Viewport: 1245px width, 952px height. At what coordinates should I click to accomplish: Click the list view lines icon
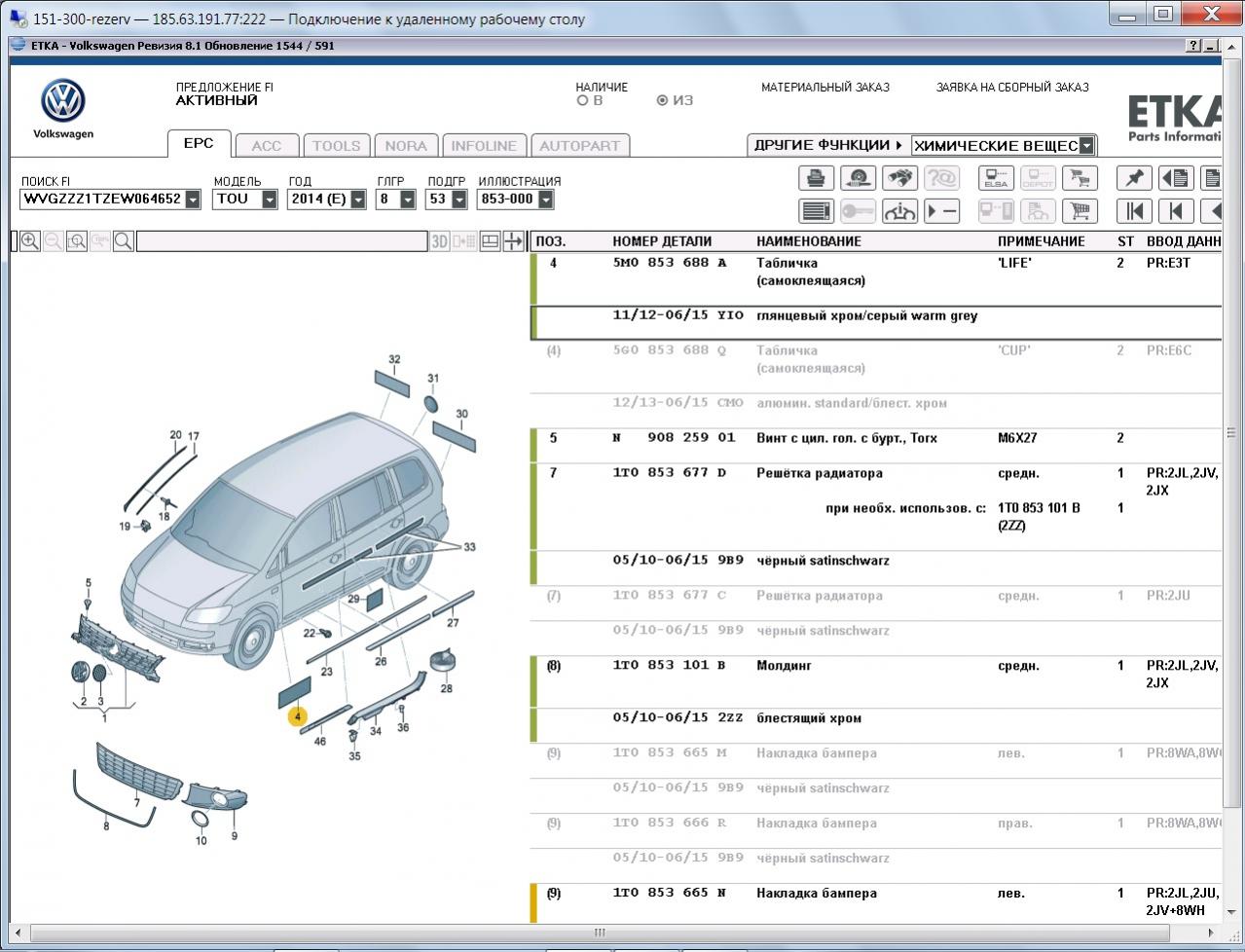816,211
